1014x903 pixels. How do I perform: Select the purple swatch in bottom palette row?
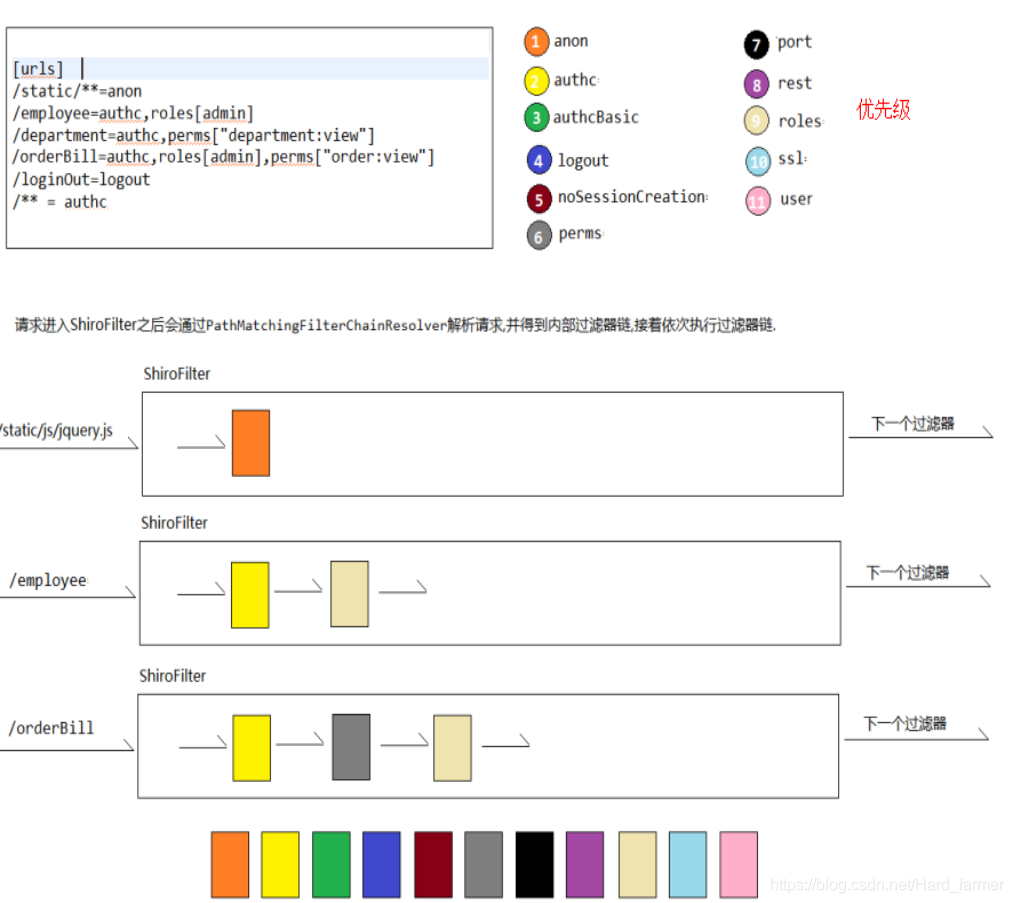(x=585, y=864)
